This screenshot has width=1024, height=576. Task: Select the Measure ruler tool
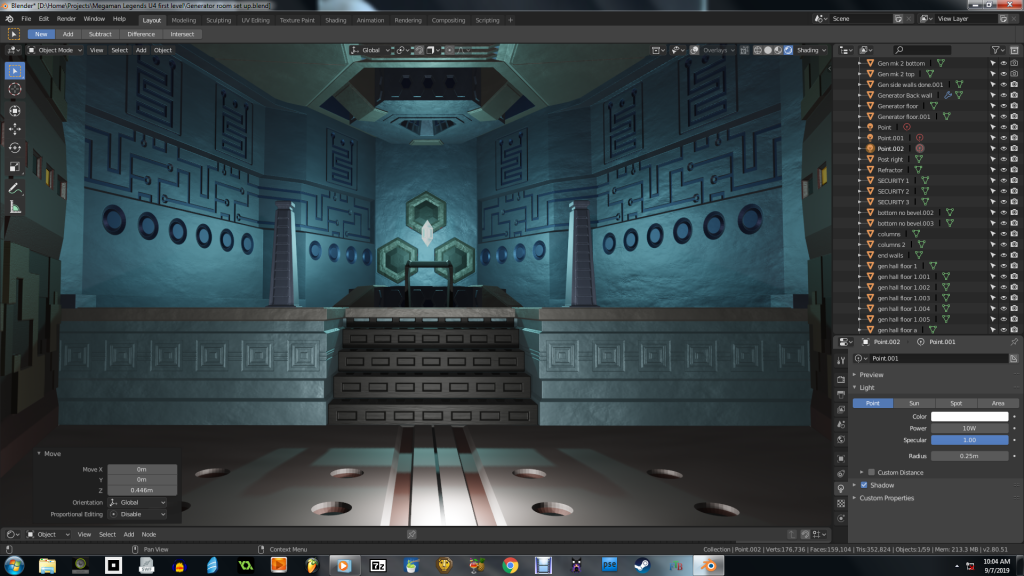tap(14, 208)
